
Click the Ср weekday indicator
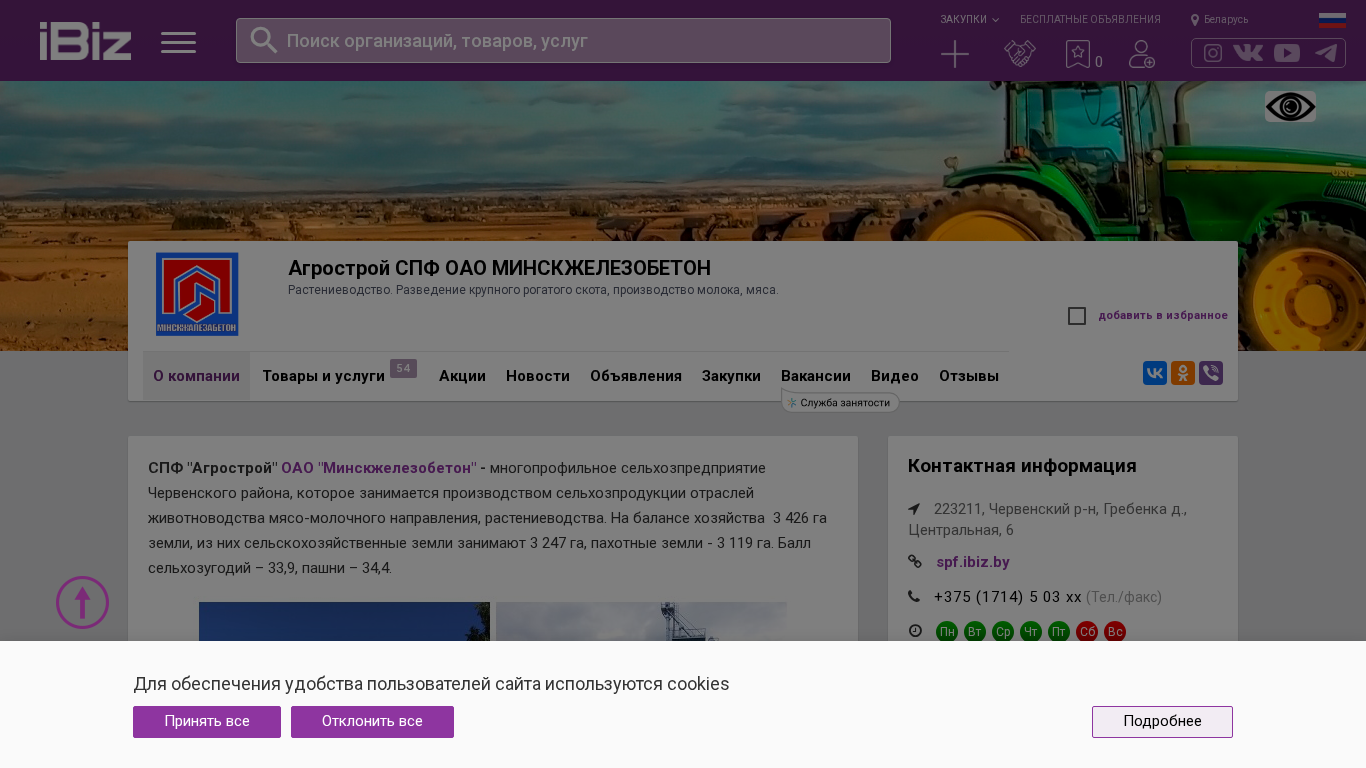[1003, 632]
